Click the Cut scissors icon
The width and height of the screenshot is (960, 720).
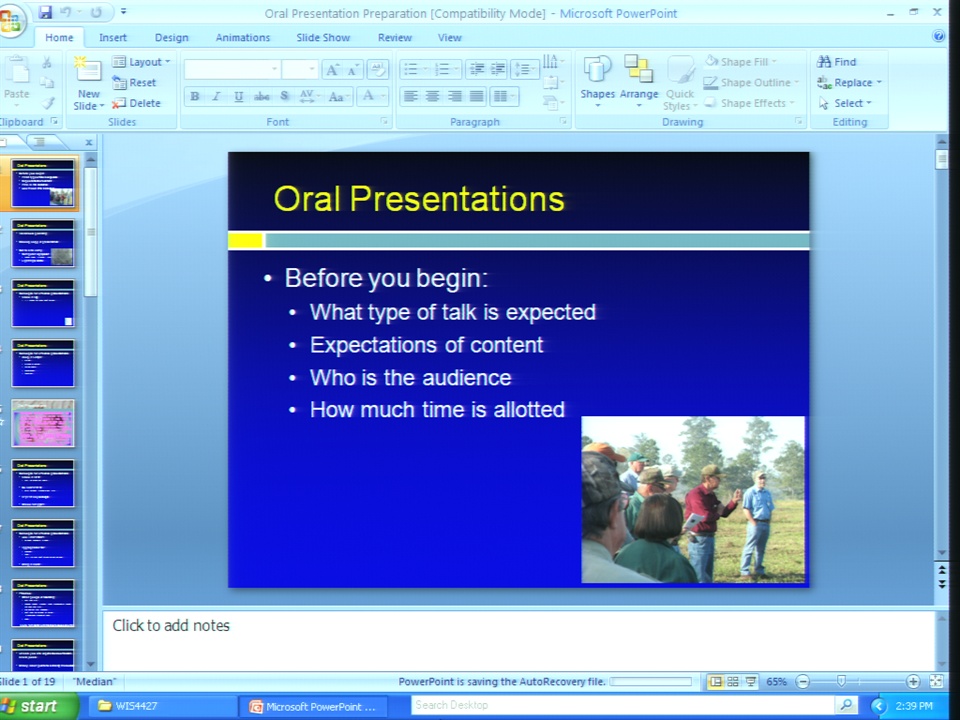(47, 62)
